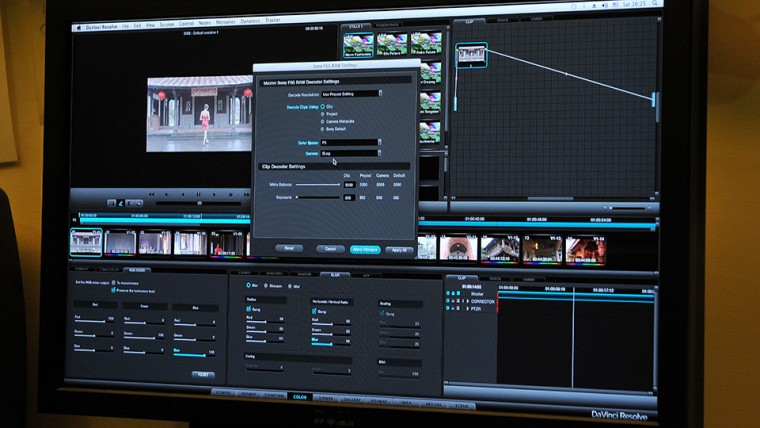Switch to keyframe panel Clip tab
This screenshot has height=428, width=760.
(x=461, y=278)
